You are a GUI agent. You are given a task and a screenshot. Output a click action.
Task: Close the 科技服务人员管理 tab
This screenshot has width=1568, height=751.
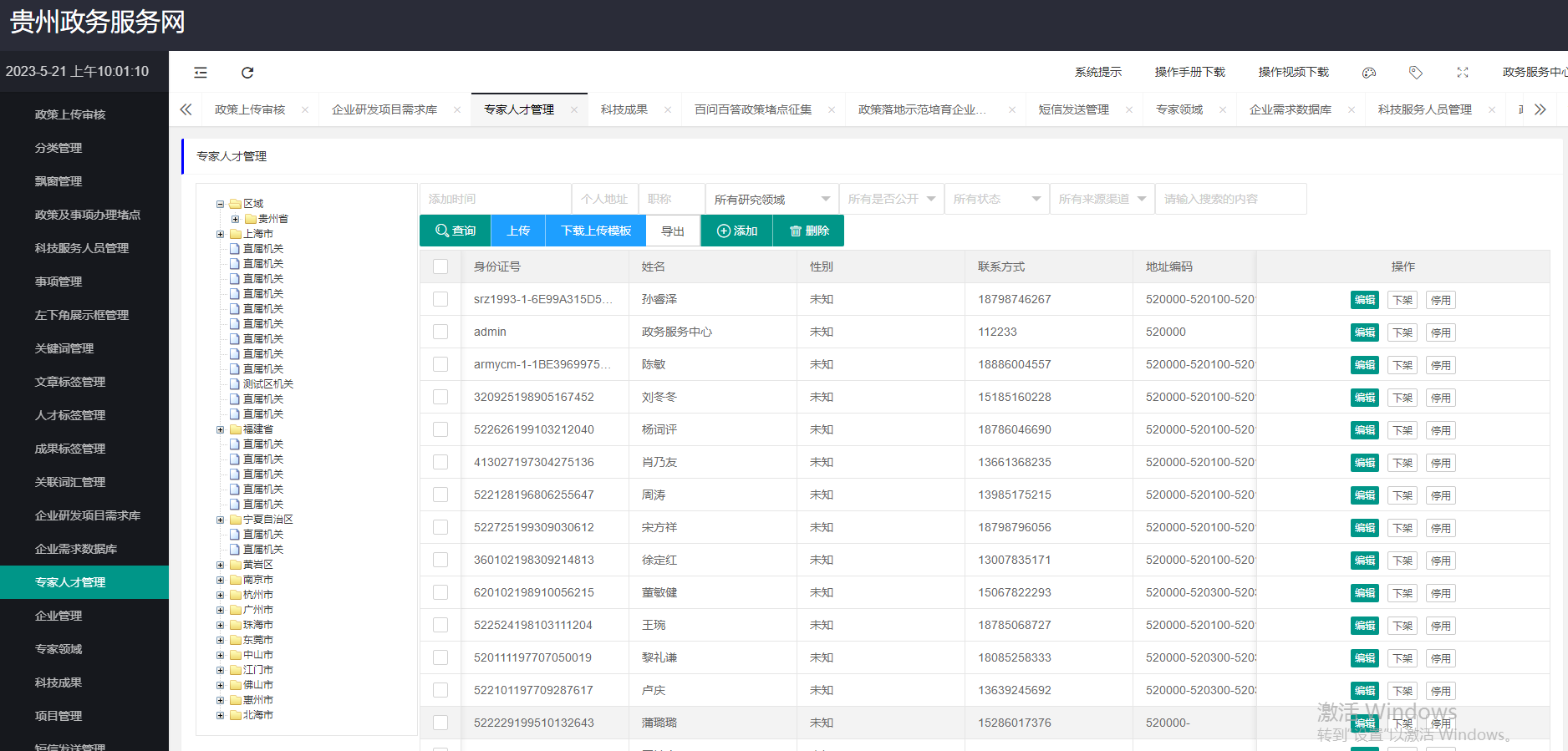click(1492, 109)
